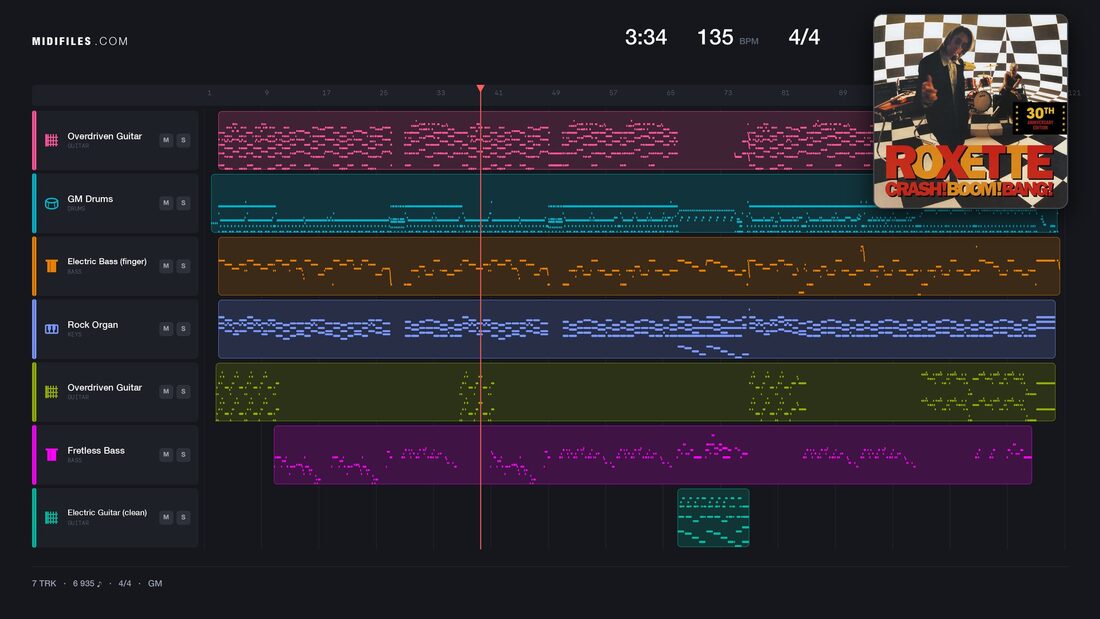Open the MIDIFILES.COM logo link
Screen dimensions: 1100x619
(80, 41)
